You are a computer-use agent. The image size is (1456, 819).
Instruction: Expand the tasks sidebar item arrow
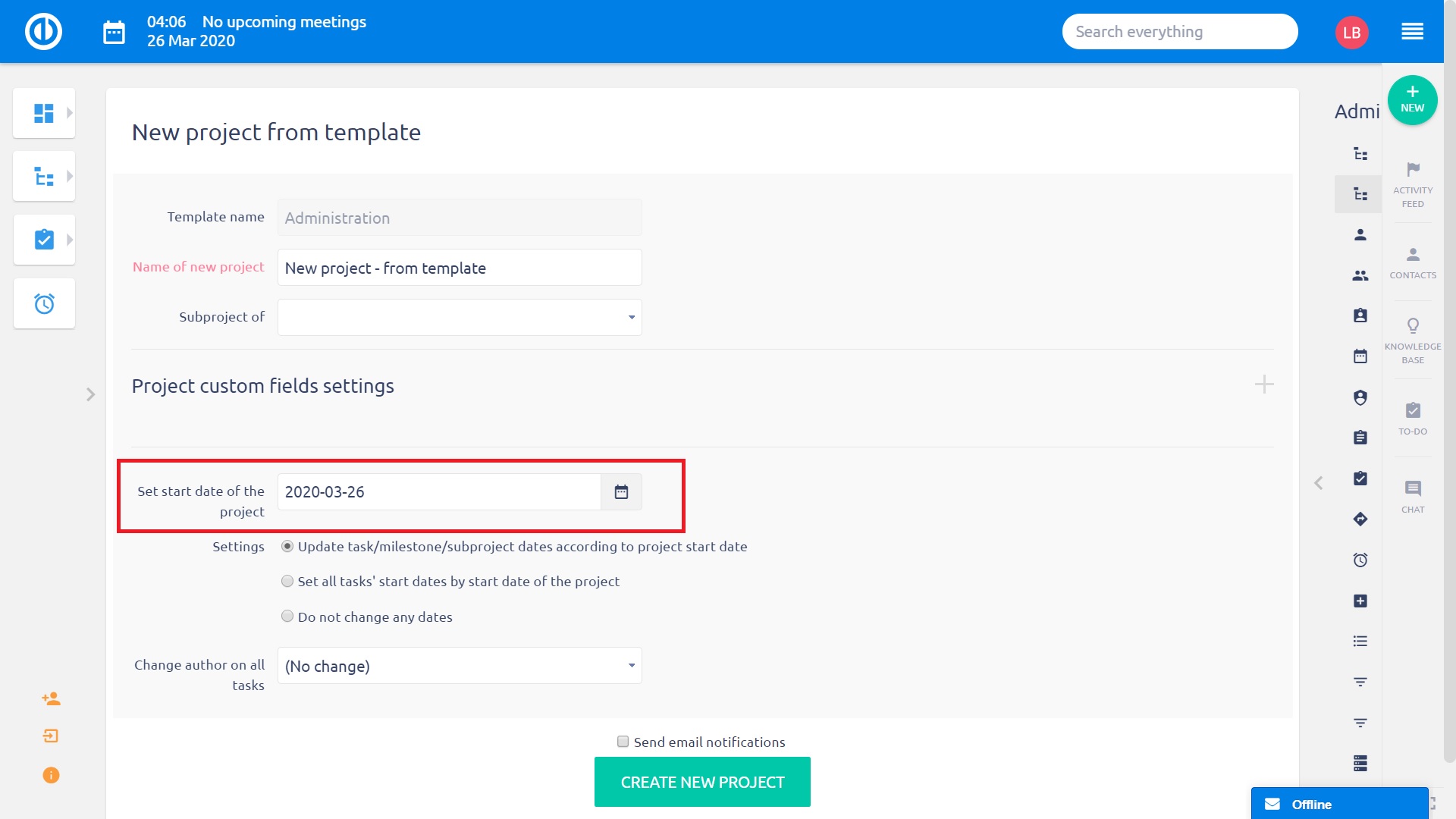coord(70,240)
